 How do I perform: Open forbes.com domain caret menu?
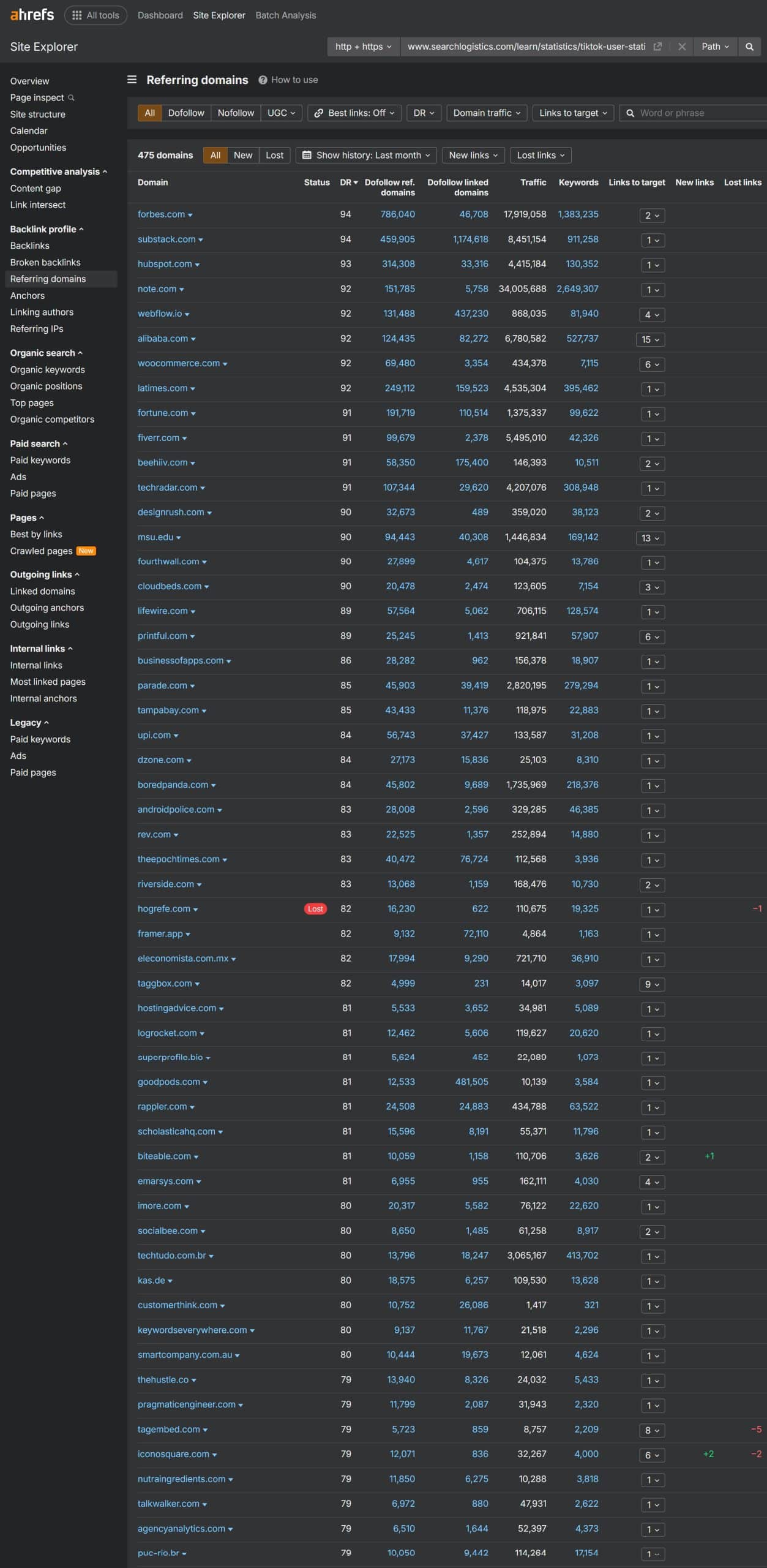pyautogui.click(x=190, y=215)
